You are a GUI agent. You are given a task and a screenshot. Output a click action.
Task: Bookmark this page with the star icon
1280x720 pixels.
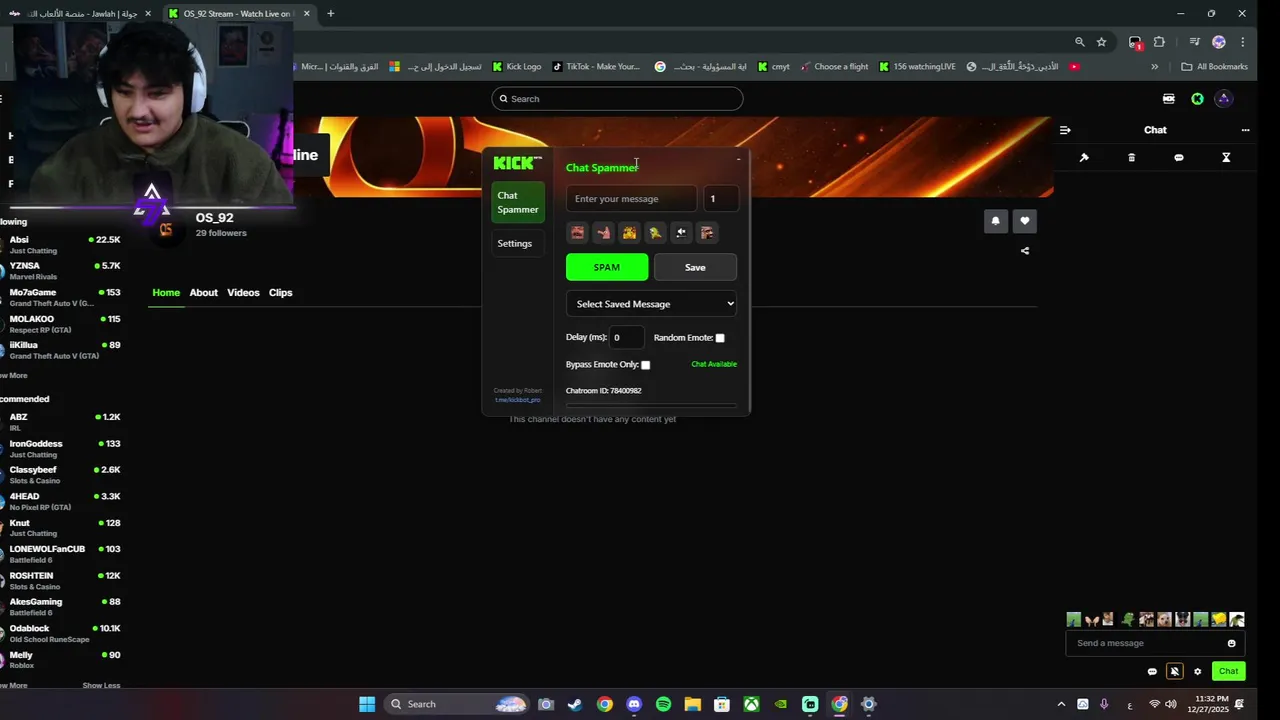click(1101, 42)
